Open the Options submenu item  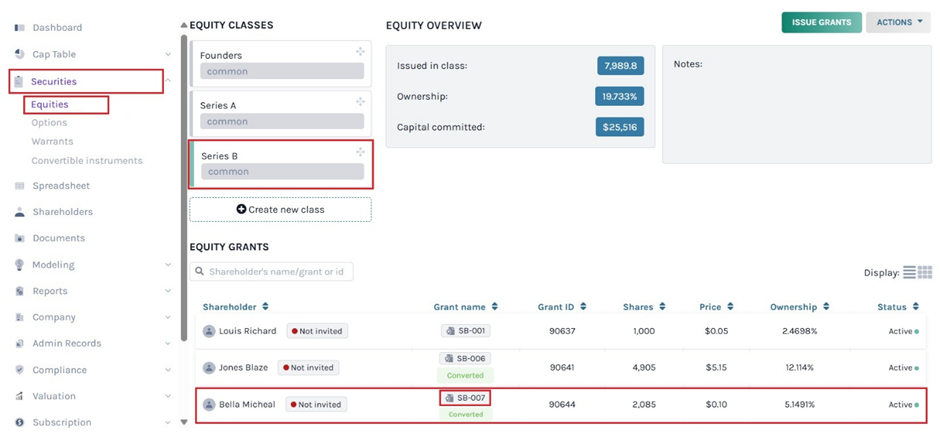tap(49, 123)
